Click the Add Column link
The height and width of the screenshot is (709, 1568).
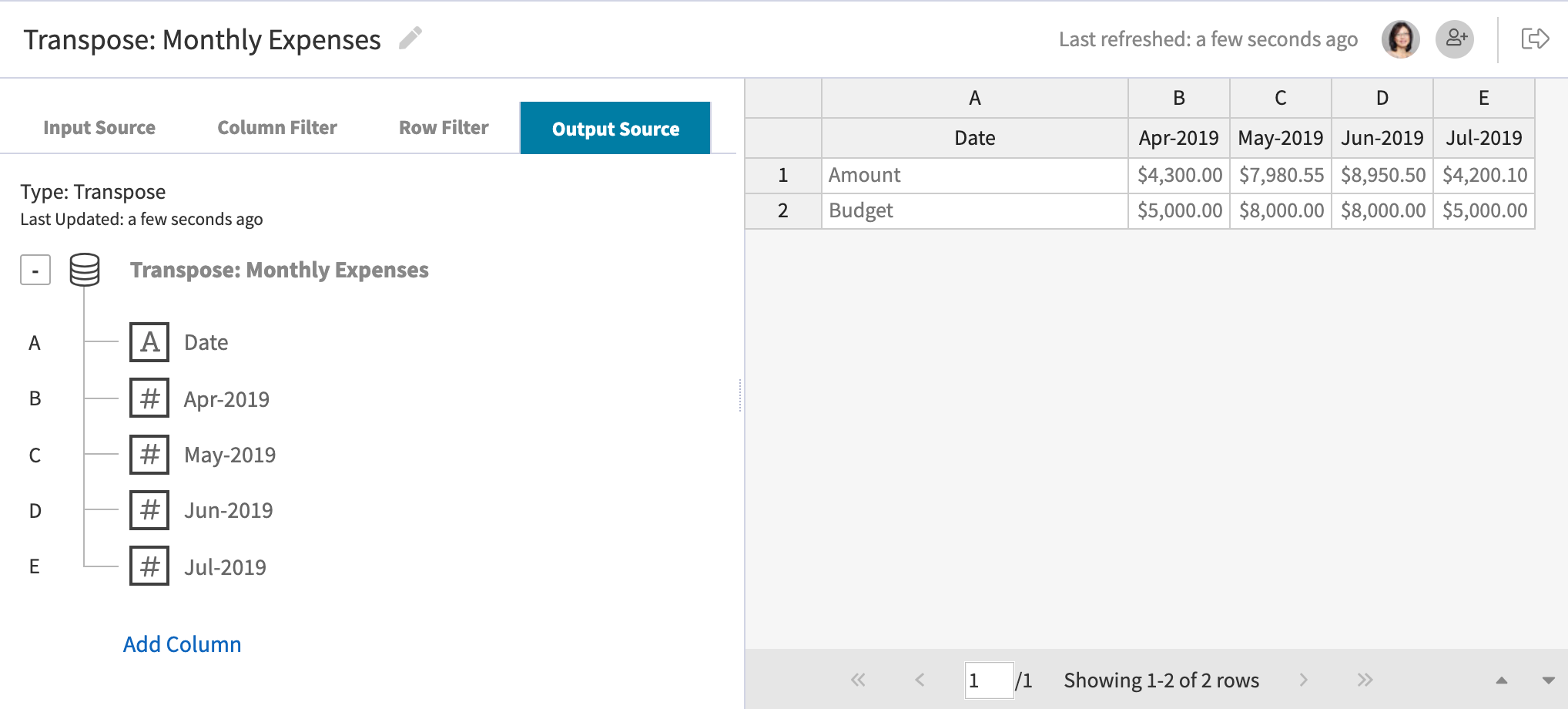point(182,643)
